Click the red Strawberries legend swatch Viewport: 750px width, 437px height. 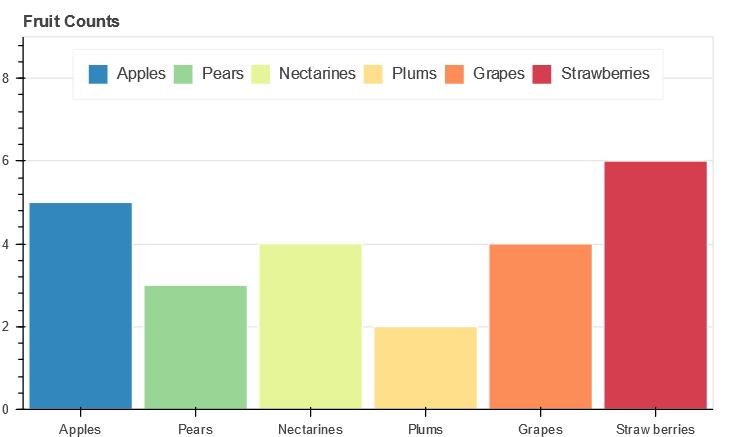(542, 74)
